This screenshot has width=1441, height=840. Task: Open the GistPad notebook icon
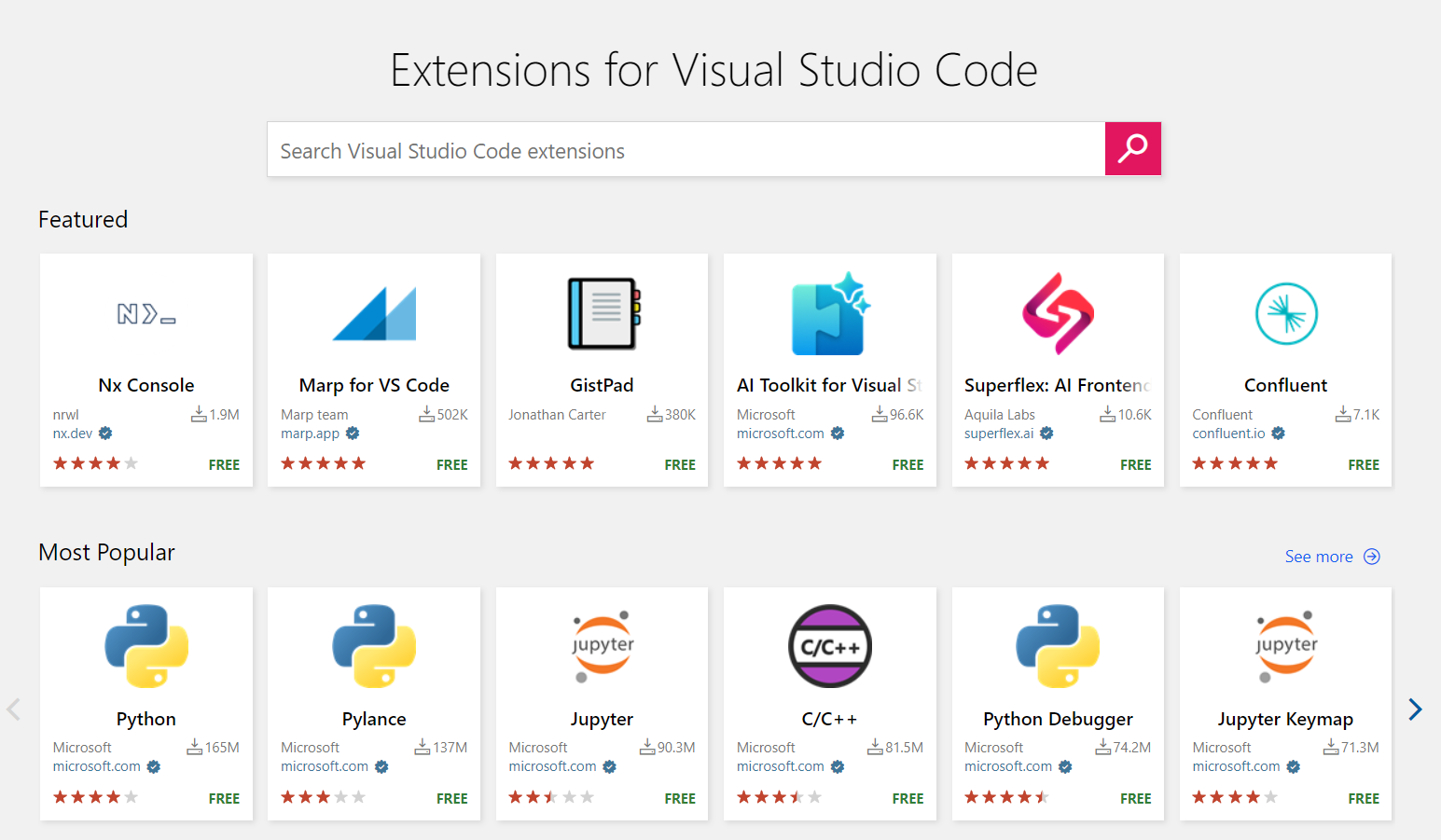[x=603, y=314]
